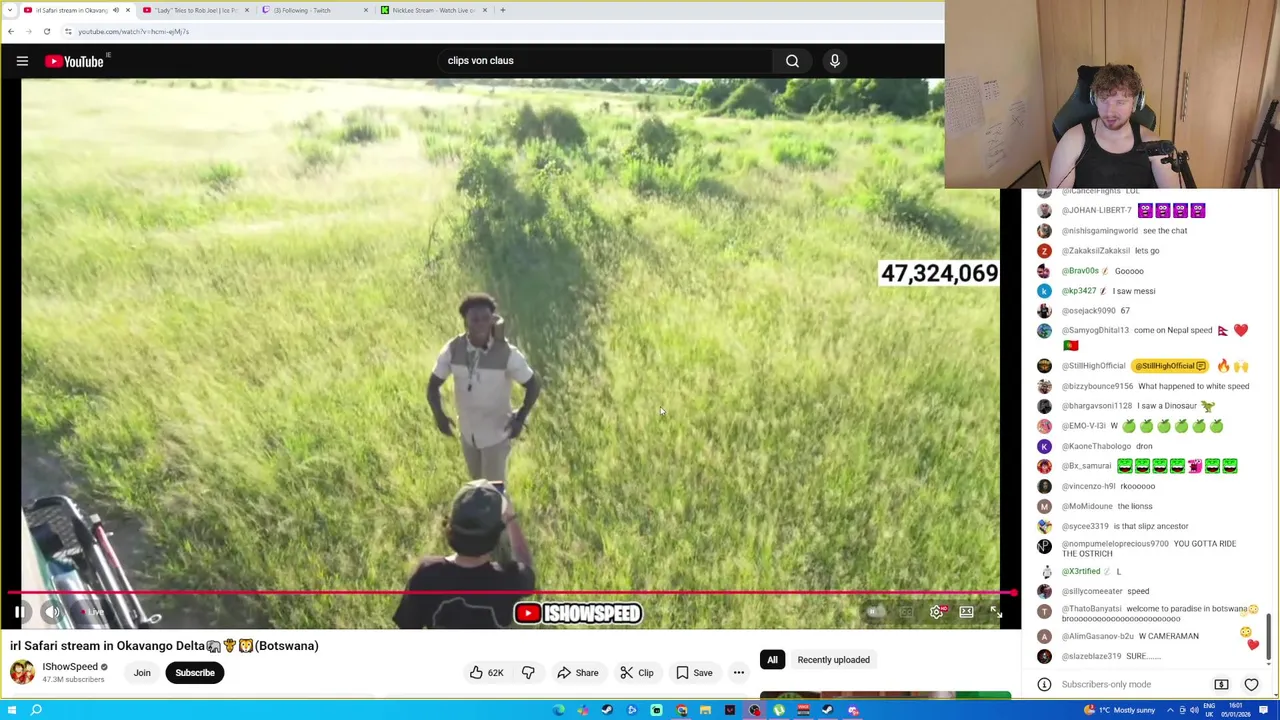
Task: Go back in the browser
Action: 10,31
